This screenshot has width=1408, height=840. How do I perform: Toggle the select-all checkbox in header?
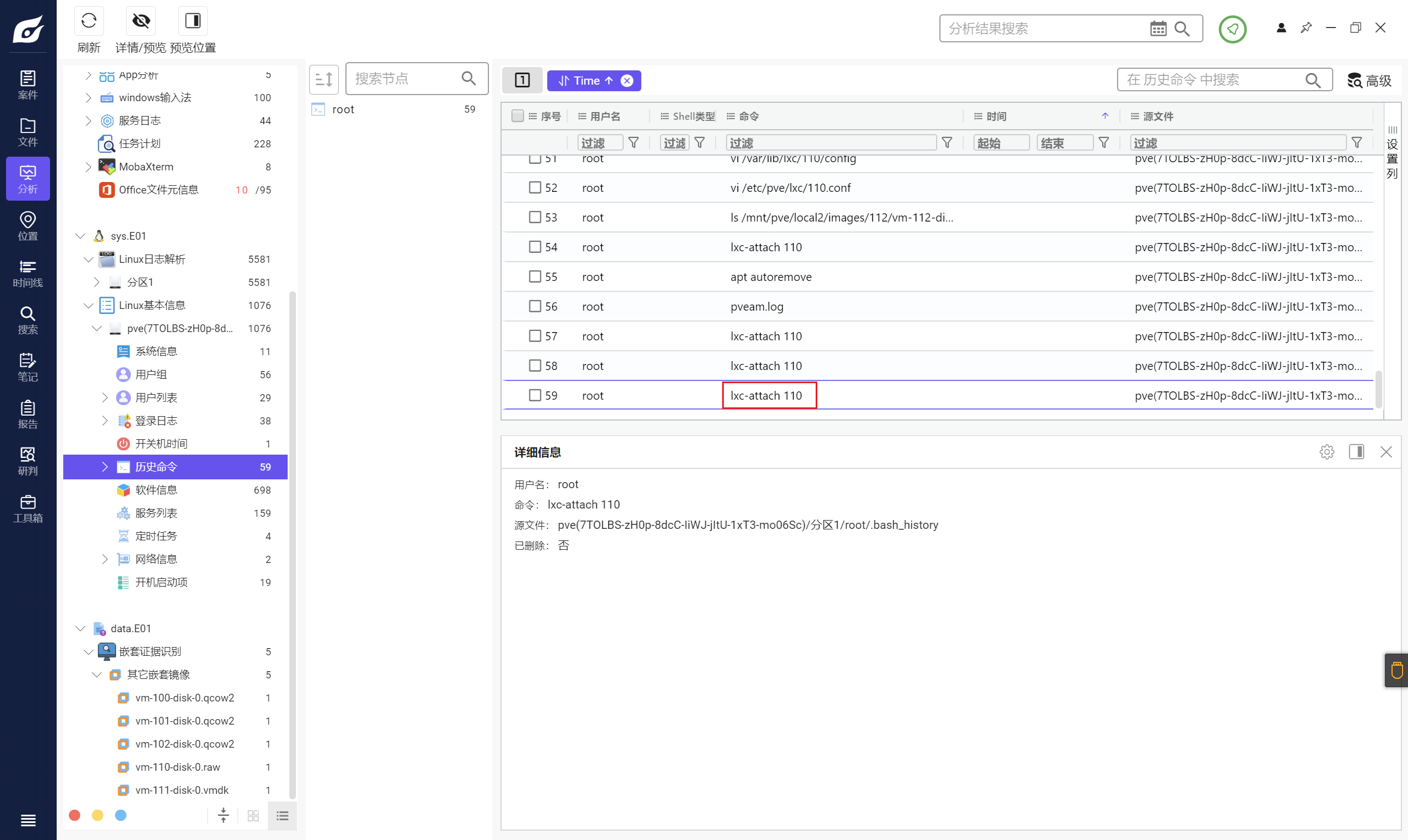(517, 116)
